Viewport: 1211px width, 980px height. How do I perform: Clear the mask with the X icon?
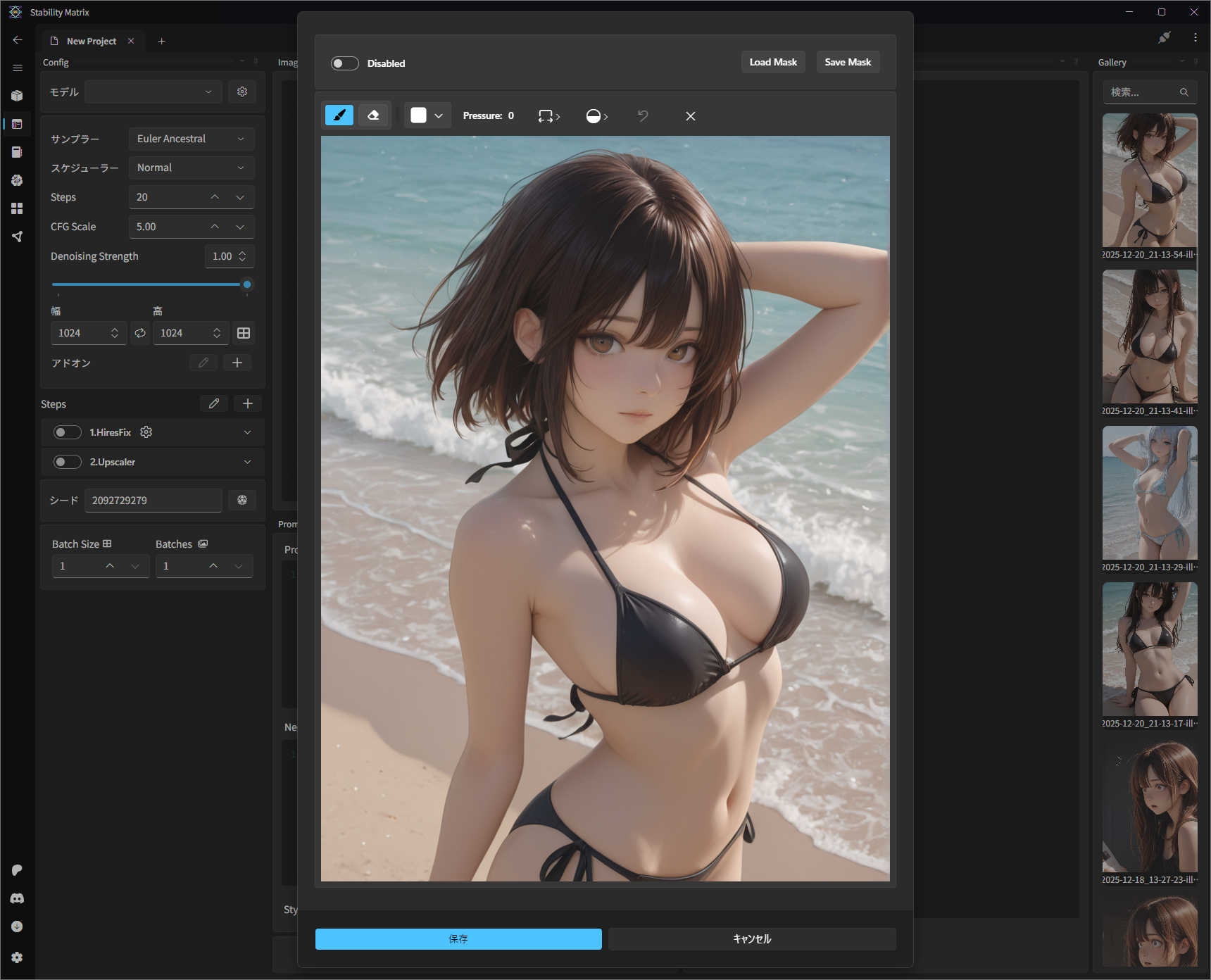(x=690, y=116)
